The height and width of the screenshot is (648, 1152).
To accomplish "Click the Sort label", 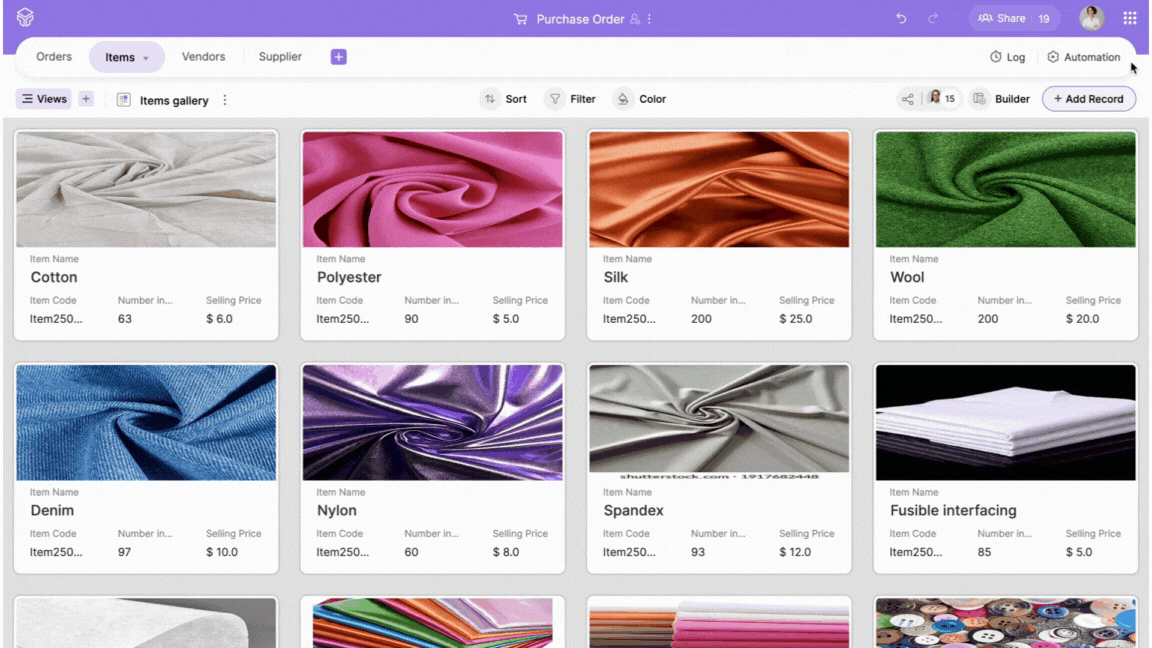I will tap(516, 98).
